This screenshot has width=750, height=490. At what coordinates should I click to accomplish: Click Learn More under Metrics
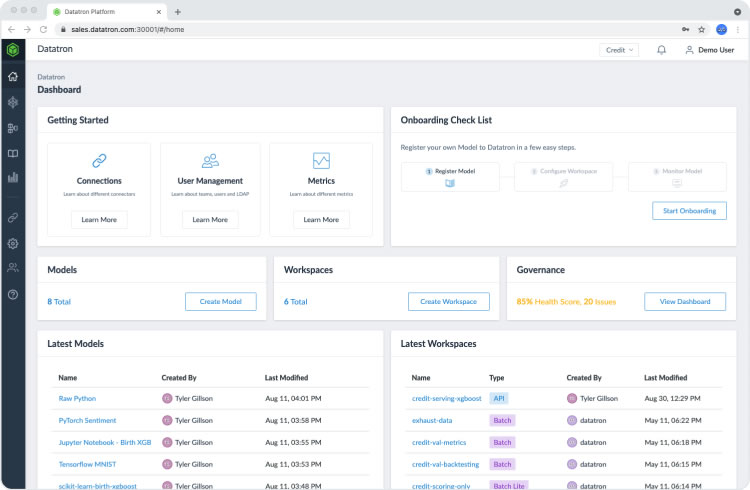click(x=321, y=220)
